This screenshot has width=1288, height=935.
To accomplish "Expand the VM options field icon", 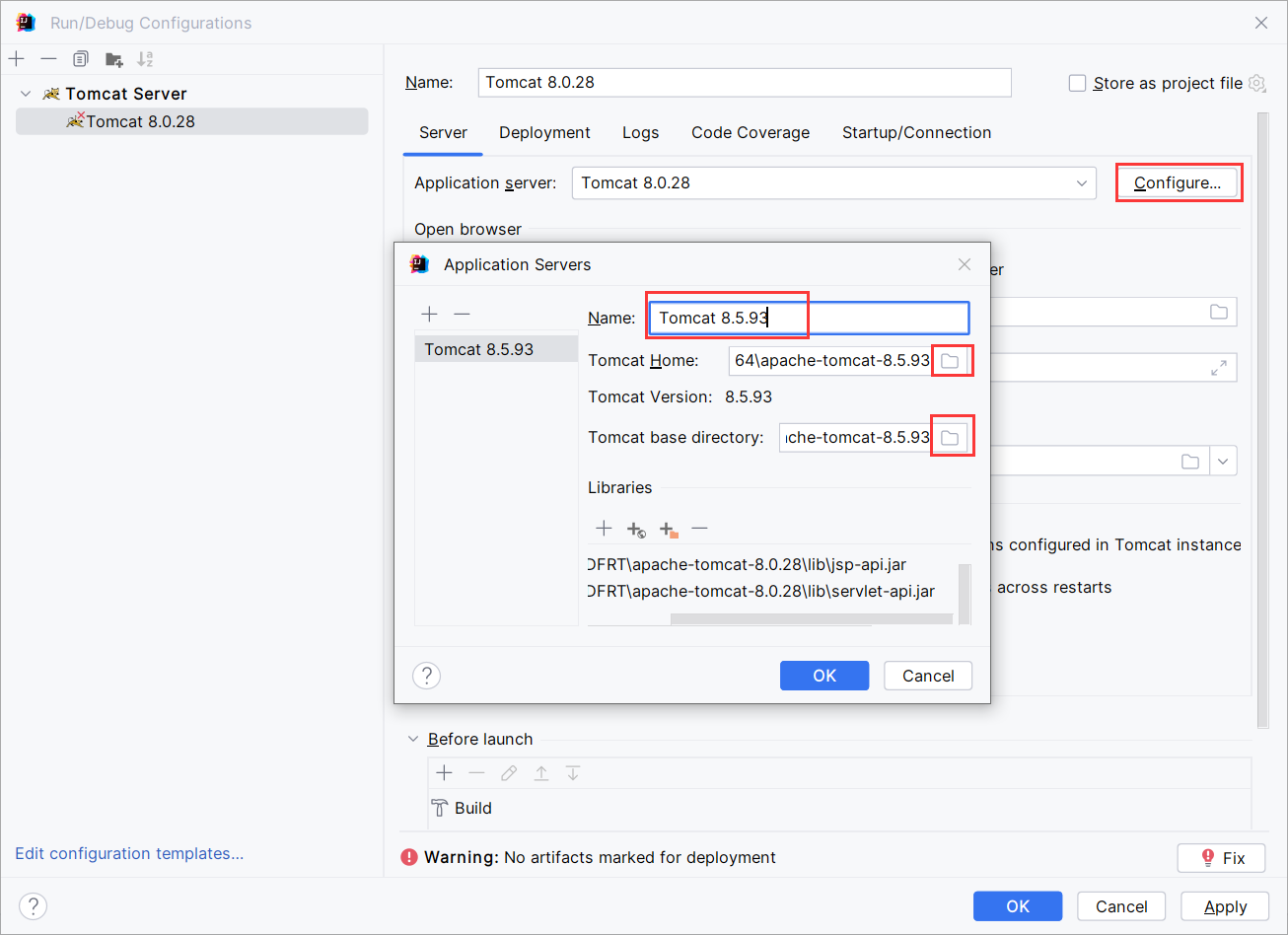I will pos(1219,367).
